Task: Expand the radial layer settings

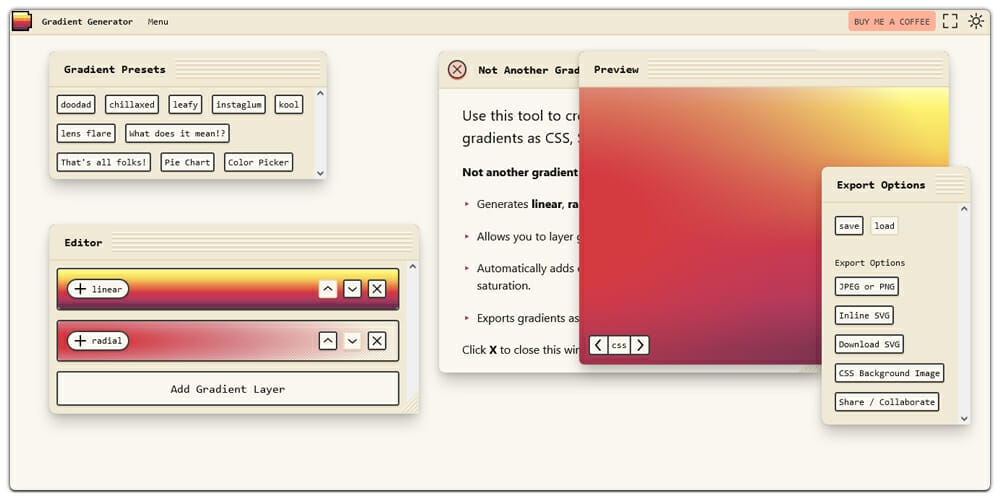Action: click(98, 341)
